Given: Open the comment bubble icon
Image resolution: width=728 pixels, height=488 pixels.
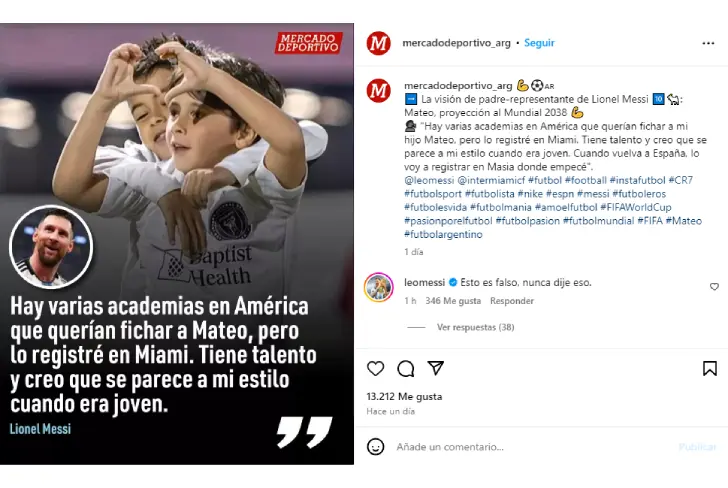Looking at the screenshot, I should [406, 369].
